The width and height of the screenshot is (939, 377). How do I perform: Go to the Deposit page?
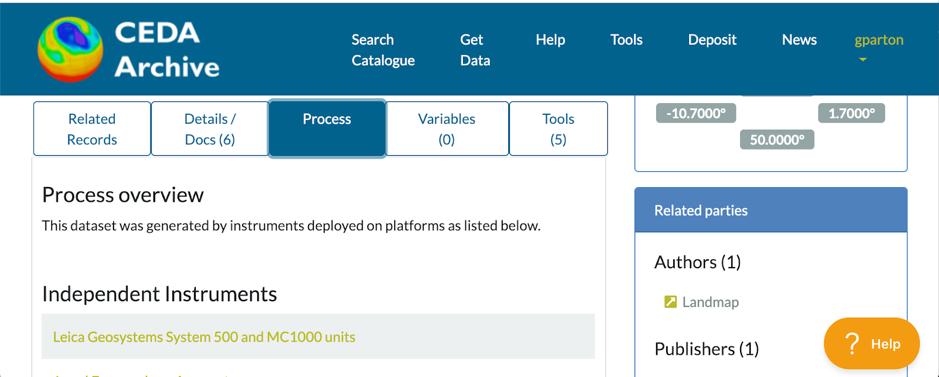(712, 40)
